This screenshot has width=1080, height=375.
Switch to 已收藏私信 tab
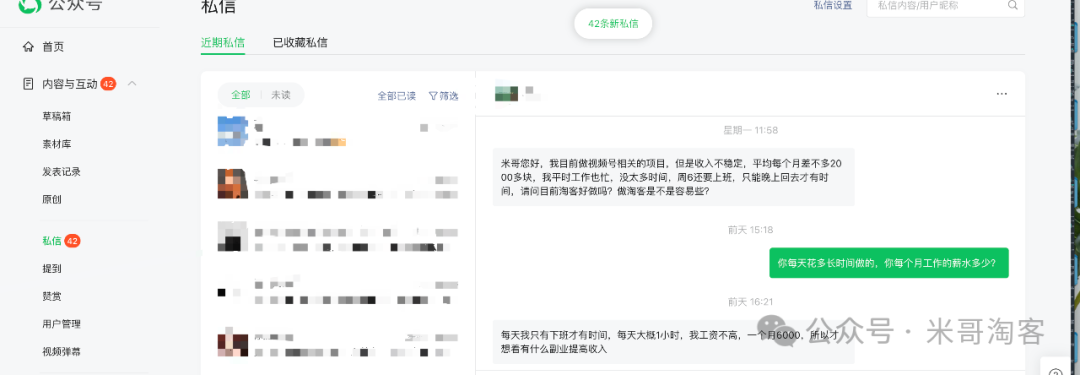point(300,43)
